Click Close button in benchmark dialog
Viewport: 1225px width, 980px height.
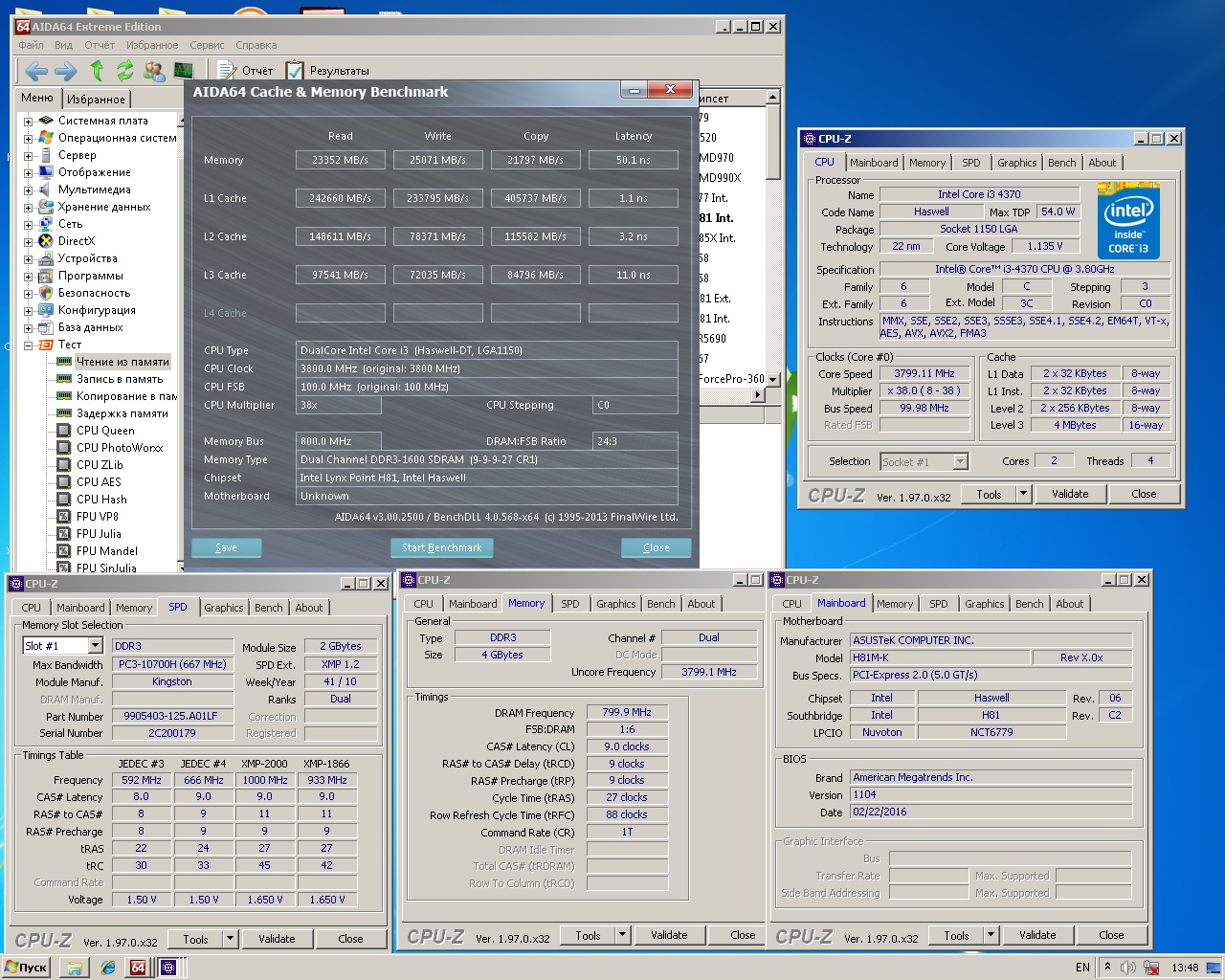(657, 547)
